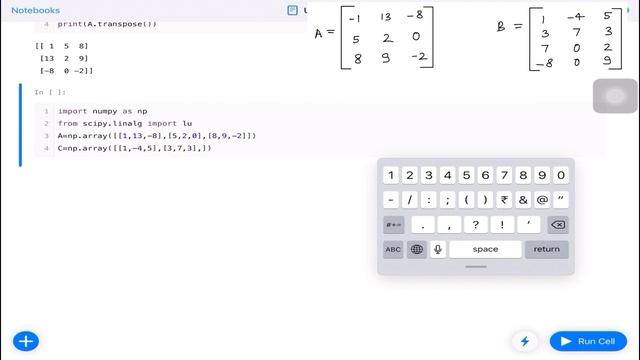Tap the 1 key on keyboard
The height and width of the screenshot is (360, 640).
point(391,175)
